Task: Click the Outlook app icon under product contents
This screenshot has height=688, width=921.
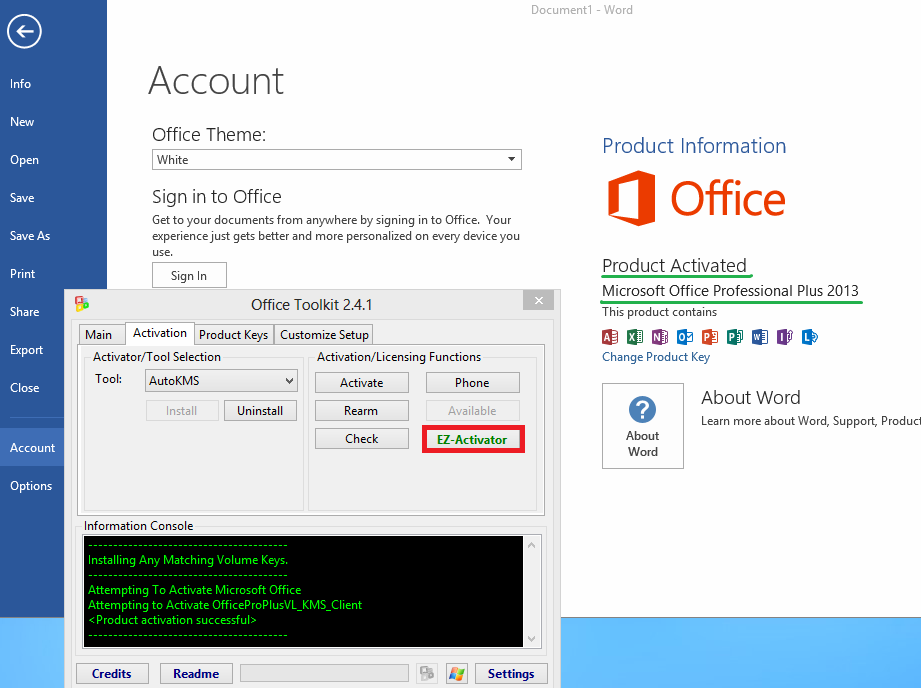Action: pyautogui.click(x=685, y=337)
